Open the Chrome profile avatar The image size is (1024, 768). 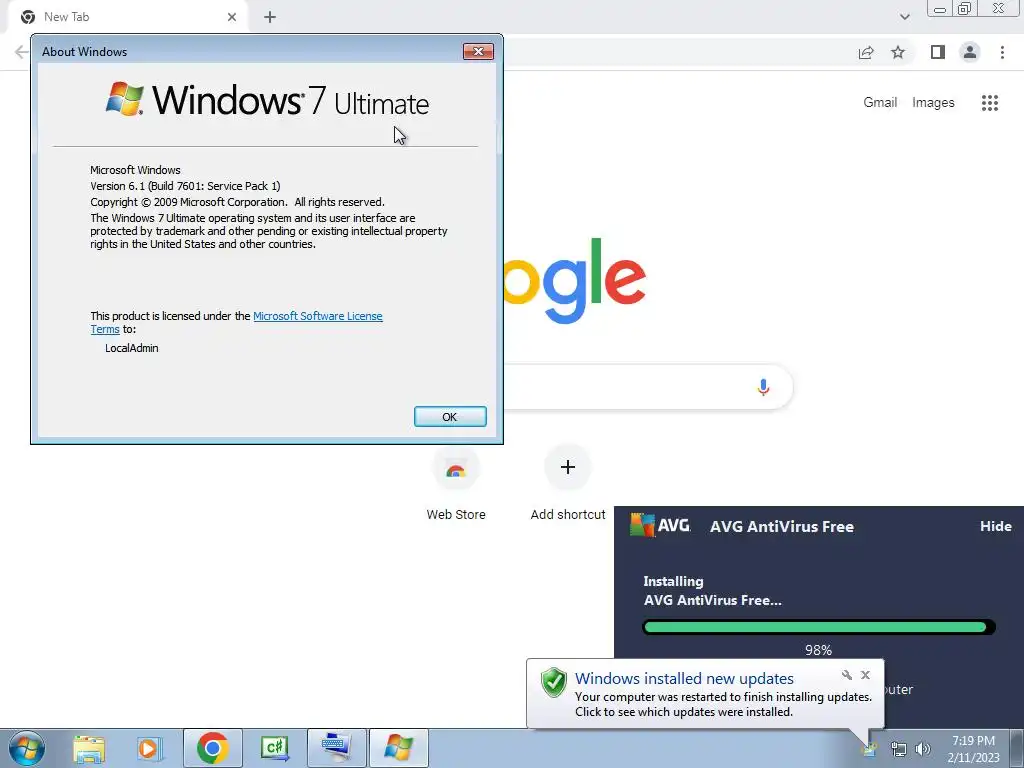pos(970,52)
